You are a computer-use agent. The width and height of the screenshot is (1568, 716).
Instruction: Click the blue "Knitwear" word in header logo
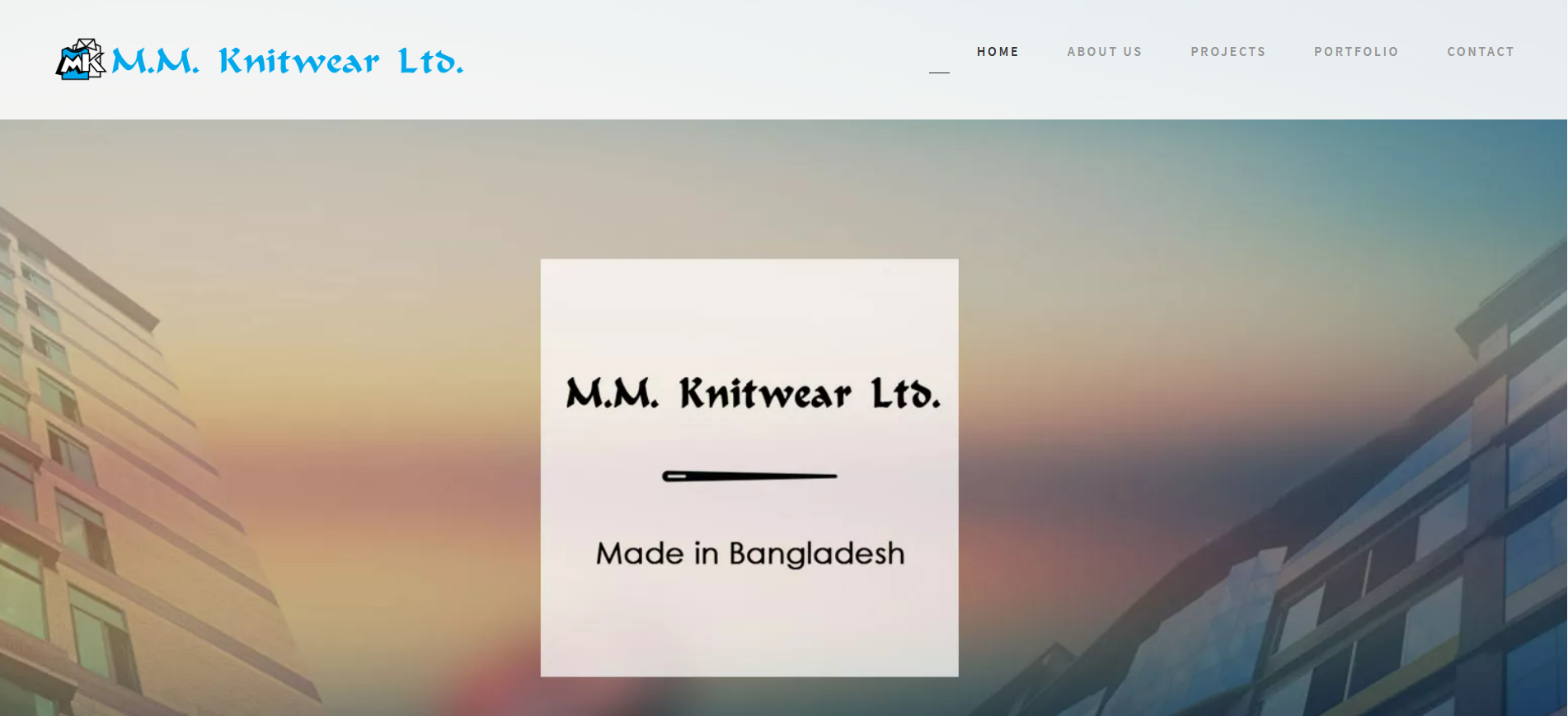click(299, 61)
